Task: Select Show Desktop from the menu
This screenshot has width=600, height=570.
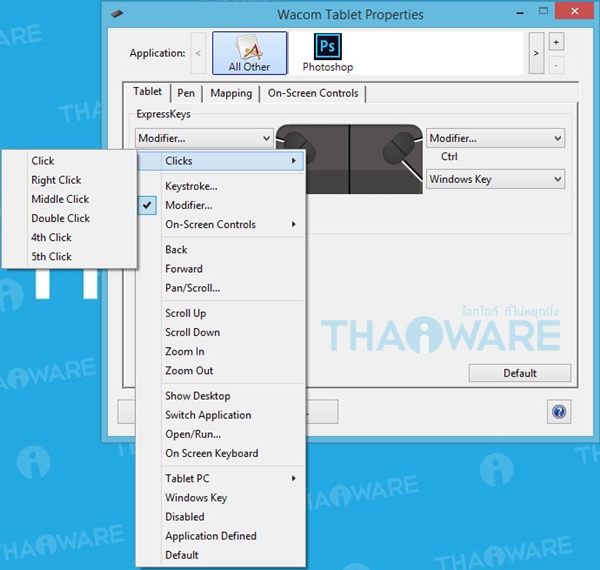Action: [220, 396]
